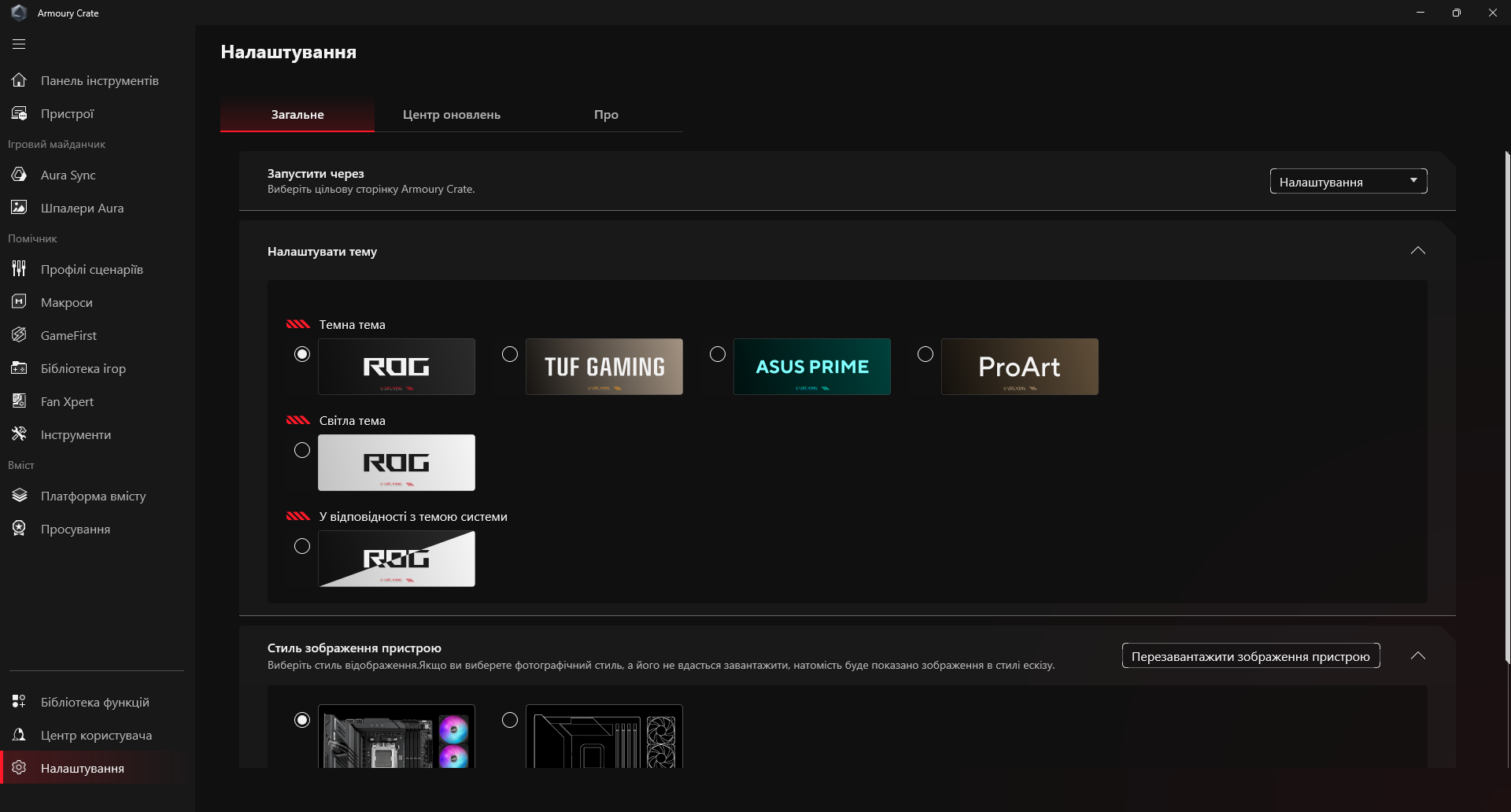Open Профілі сценаріїв sliders icon
The height and width of the screenshot is (812, 1511).
[19, 269]
